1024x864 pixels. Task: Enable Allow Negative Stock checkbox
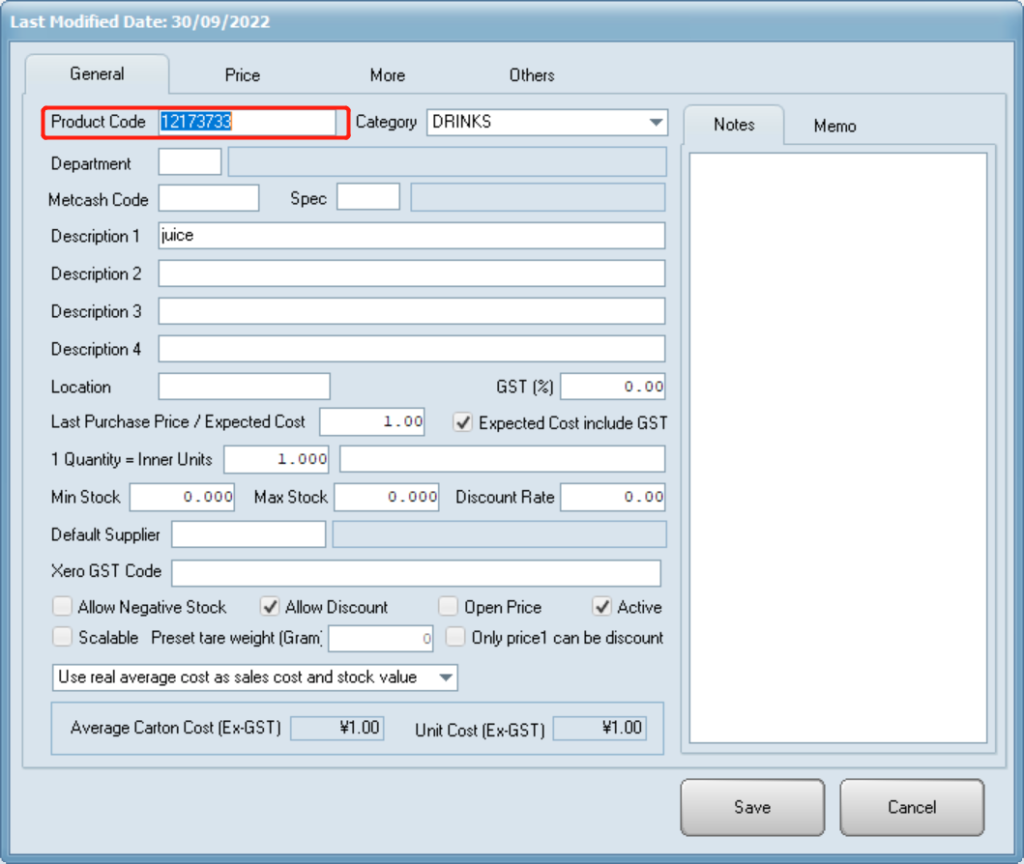[63, 607]
